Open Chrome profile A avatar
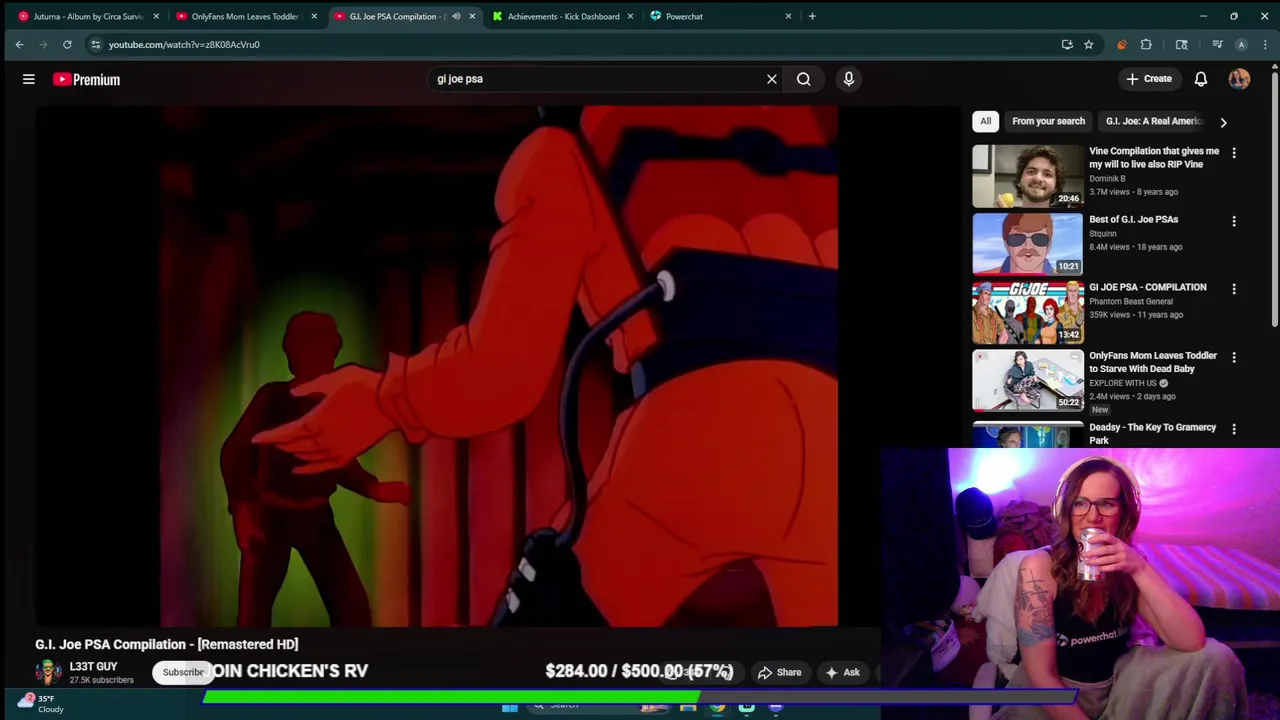Screen dimensions: 1280x720 pyautogui.click(x=1241, y=44)
